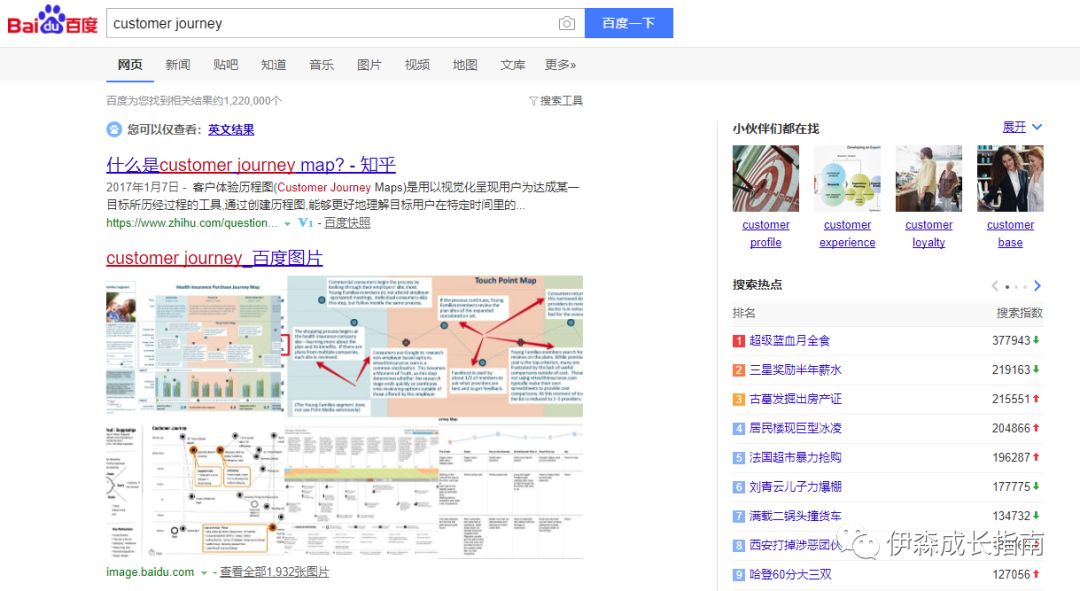Open the 知道 tab

pyautogui.click(x=273, y=65)
